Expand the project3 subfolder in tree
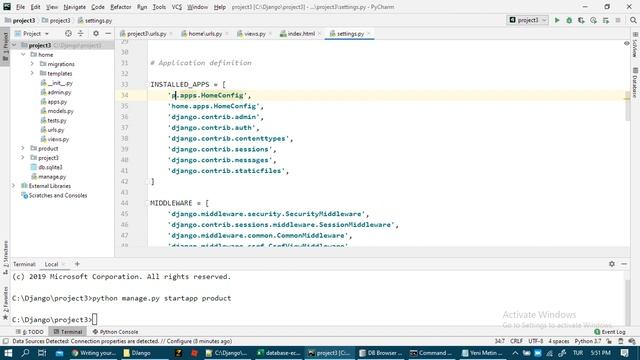640x360 pixels. (x=23, y=158)
